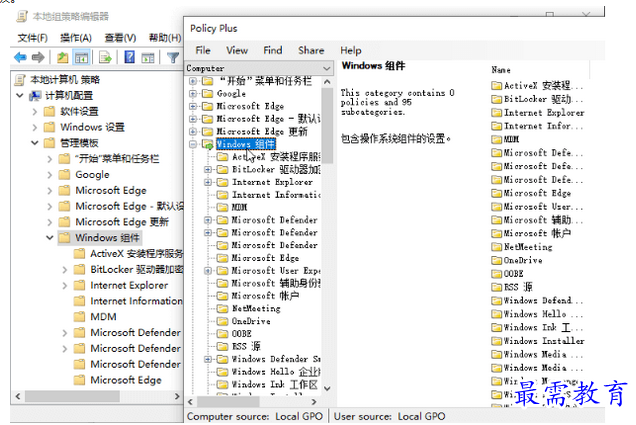Open the 文件(F) menu in Group Policy Editor
The height and width of the screenshot is (425, 636).
(32, 38)
